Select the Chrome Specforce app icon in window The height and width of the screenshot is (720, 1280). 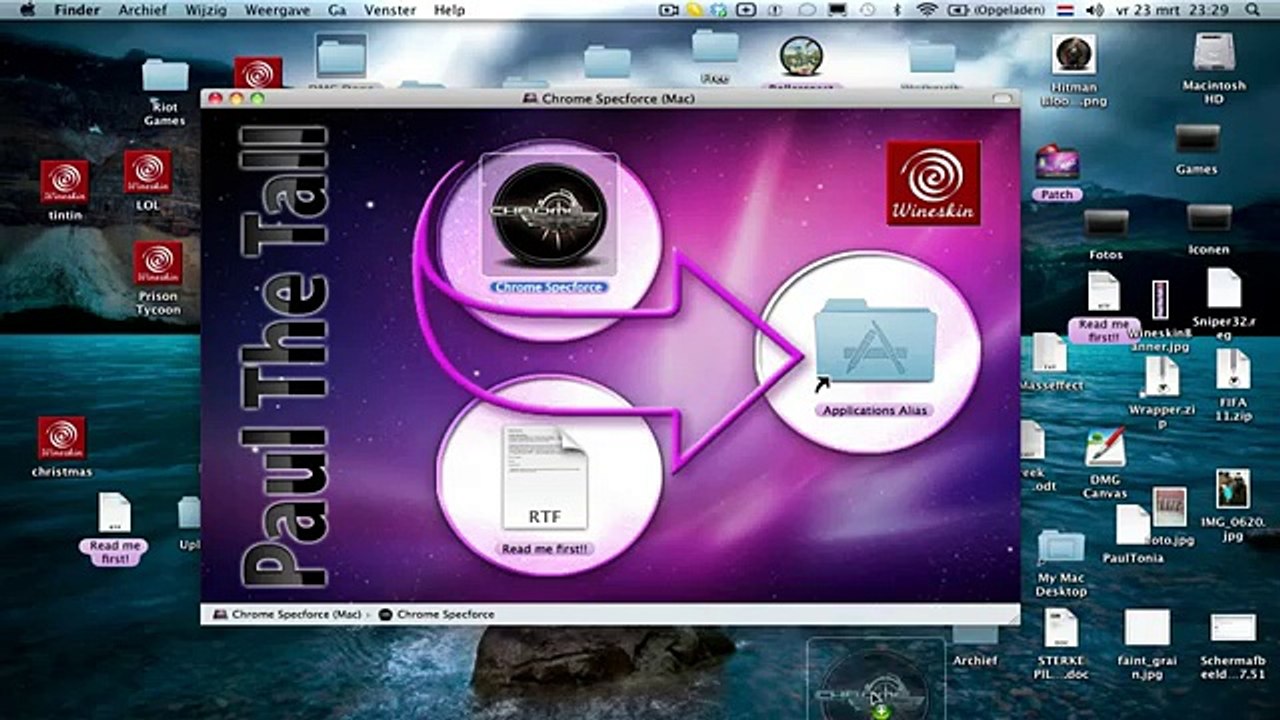[549, 215]
